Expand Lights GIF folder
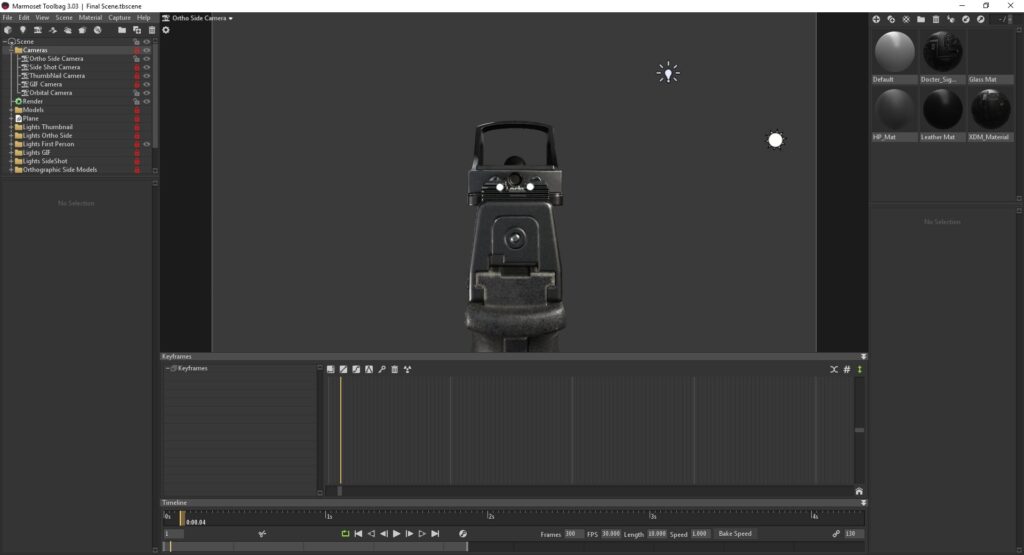Image resolution: width=1024 pixels, height=555 pixels. (x=11, y=152)
